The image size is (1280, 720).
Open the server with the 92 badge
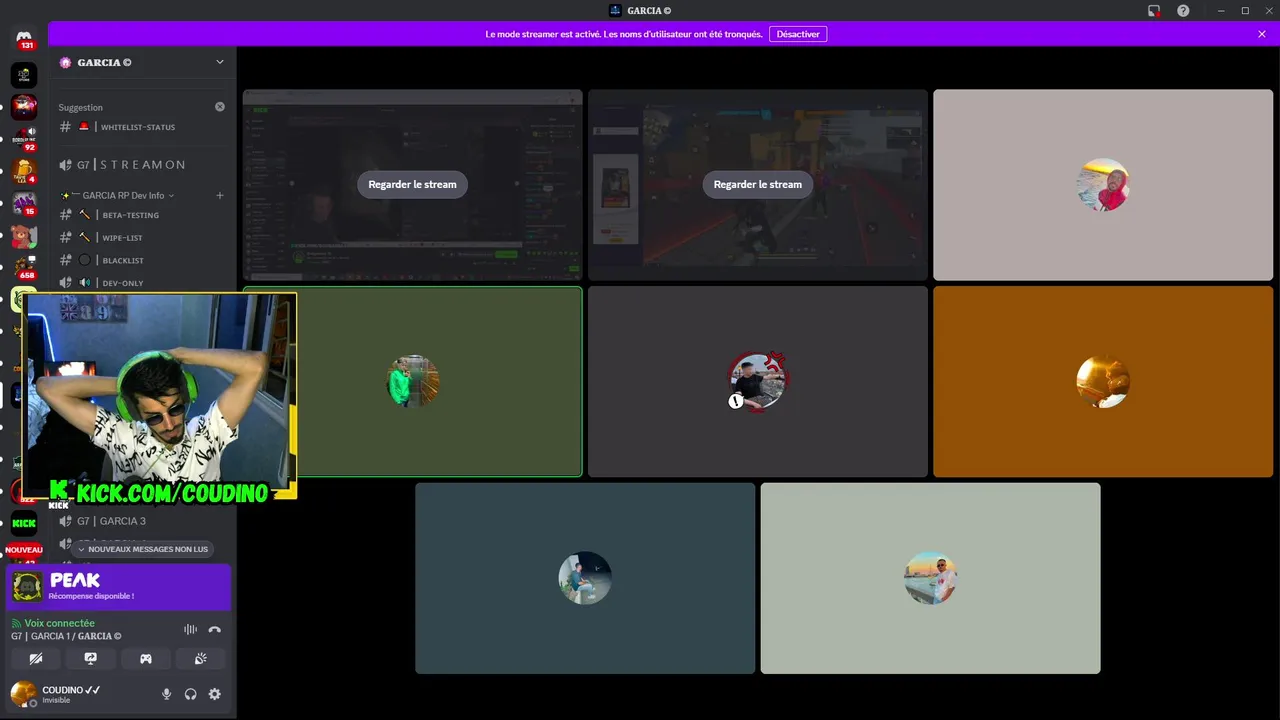(x=24, y=138)
